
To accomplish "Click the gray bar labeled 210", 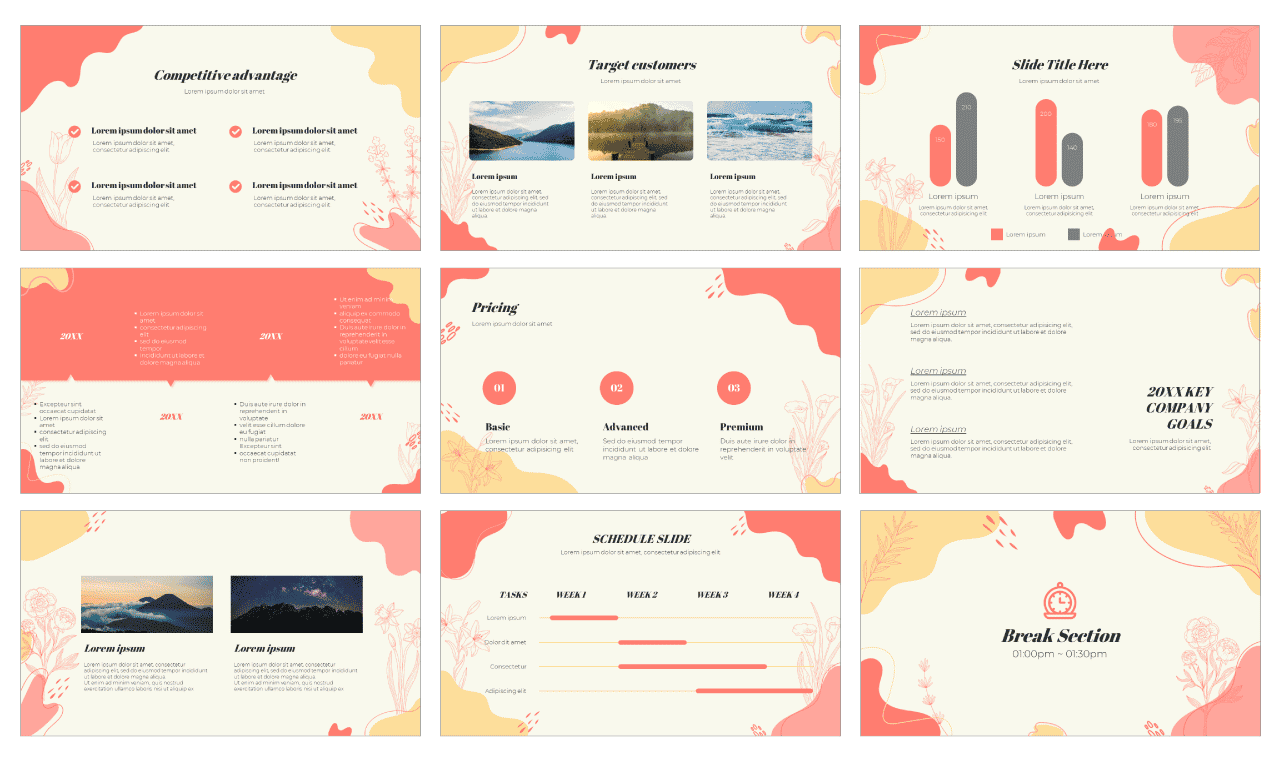I will [966, 139].
